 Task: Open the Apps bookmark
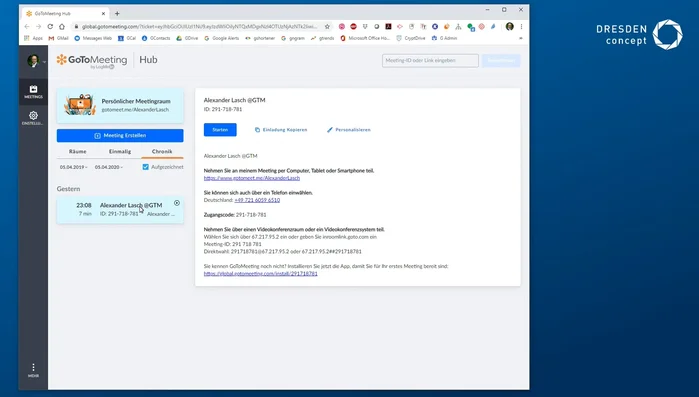point(33,38)
